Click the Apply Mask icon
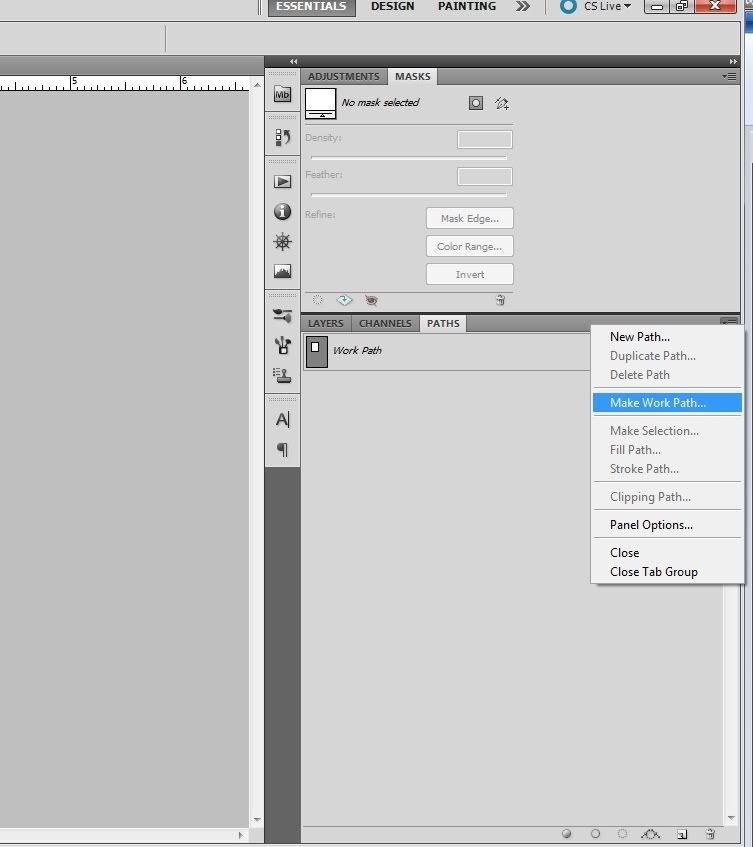Viewport: 753px width, 847px height. pyautogui.click(x=344, y=300)
